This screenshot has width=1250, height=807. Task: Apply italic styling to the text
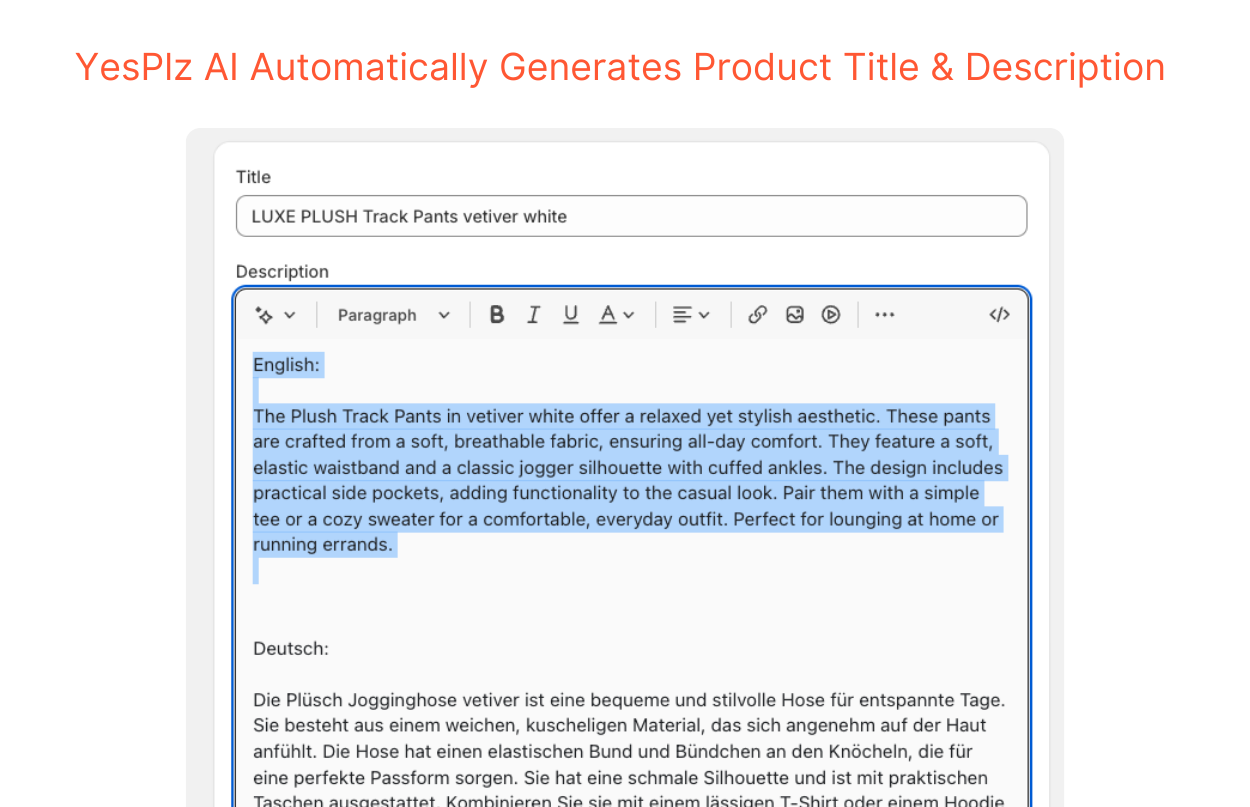(533, 314)
